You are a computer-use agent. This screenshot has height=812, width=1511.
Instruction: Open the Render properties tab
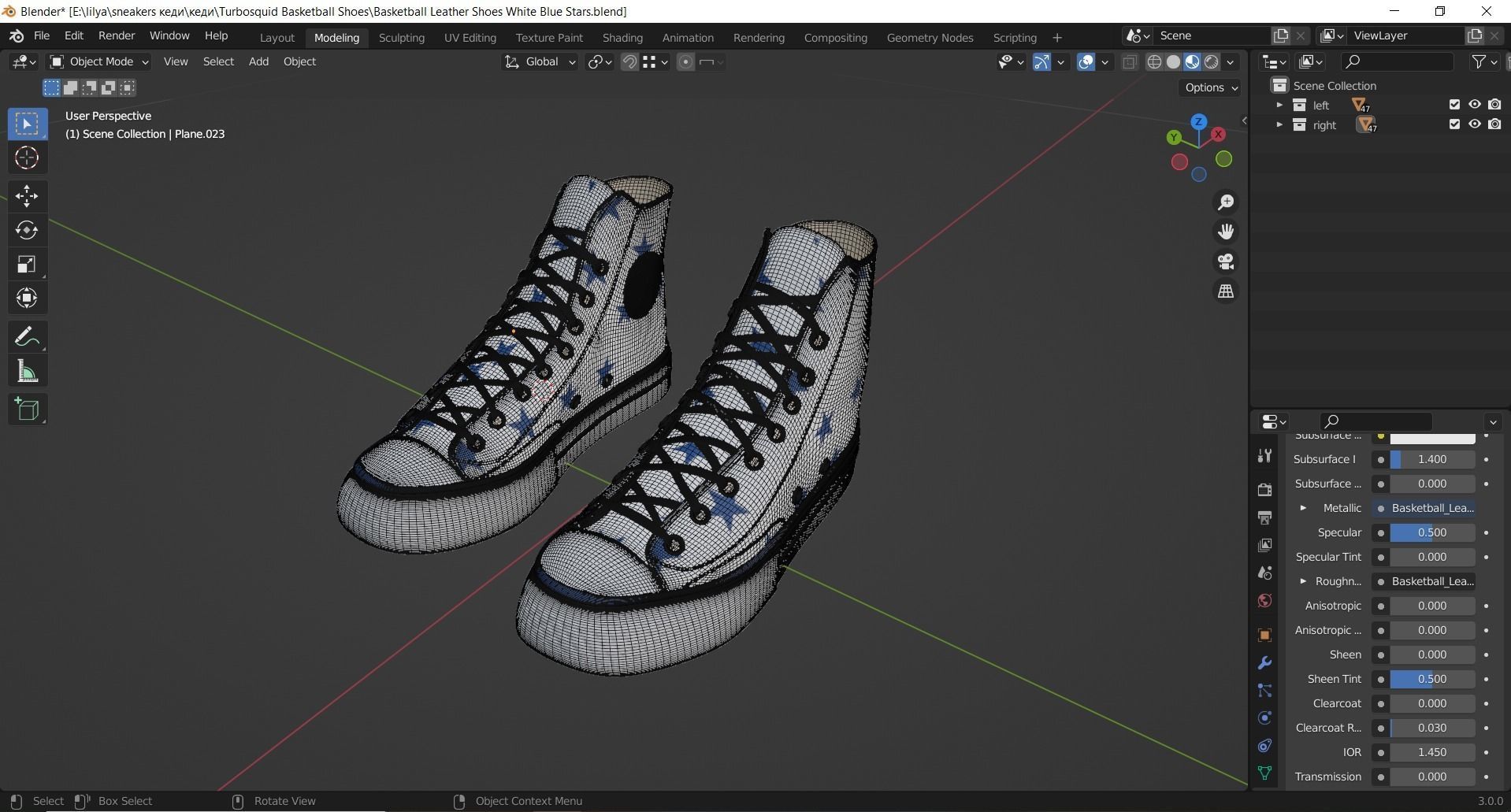(1265, 490)
